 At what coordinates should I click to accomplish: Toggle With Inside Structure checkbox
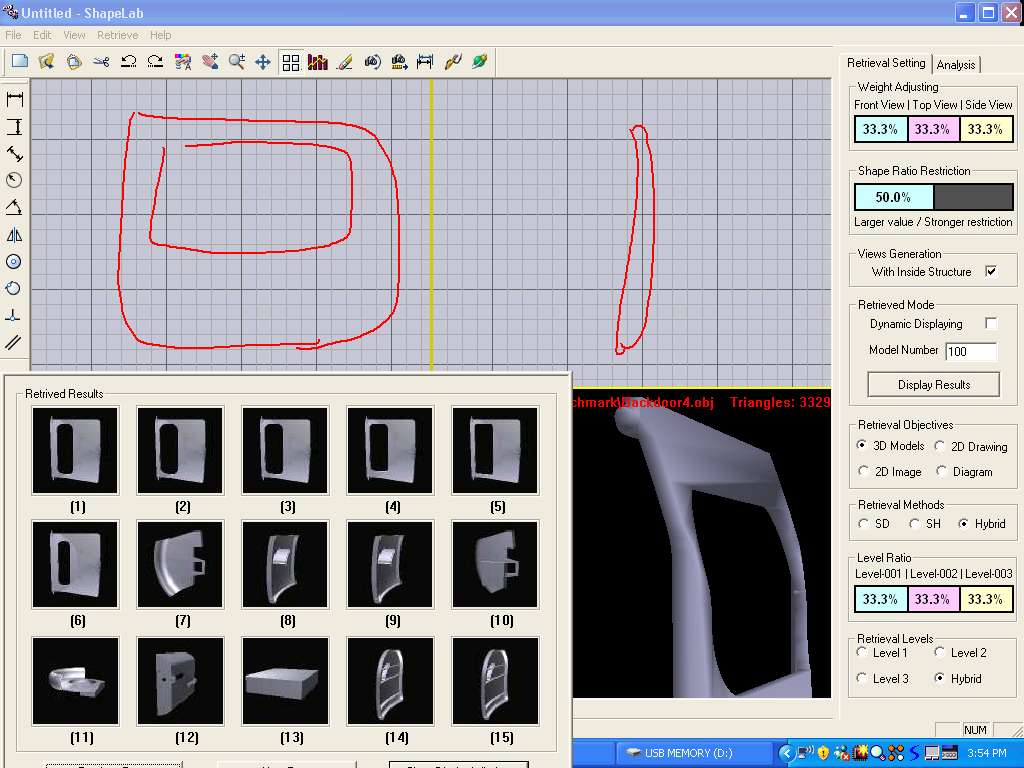coord(991,271)
